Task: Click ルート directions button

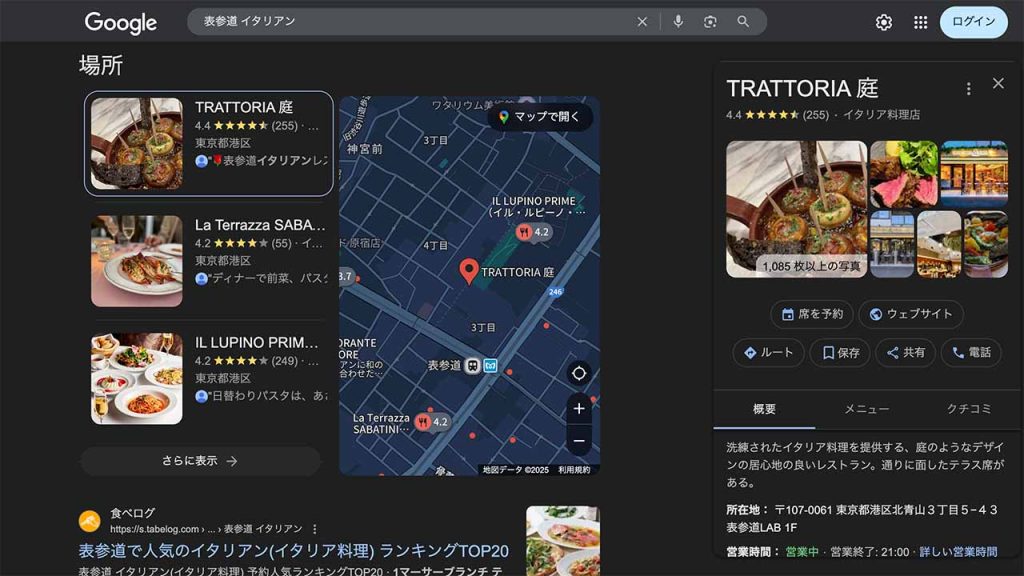Action: pos(768,353)
